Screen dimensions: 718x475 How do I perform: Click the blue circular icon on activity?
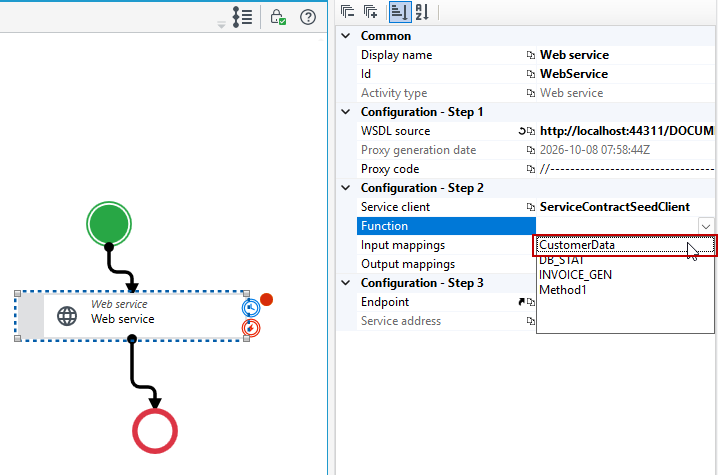click(x=251, y=308)
